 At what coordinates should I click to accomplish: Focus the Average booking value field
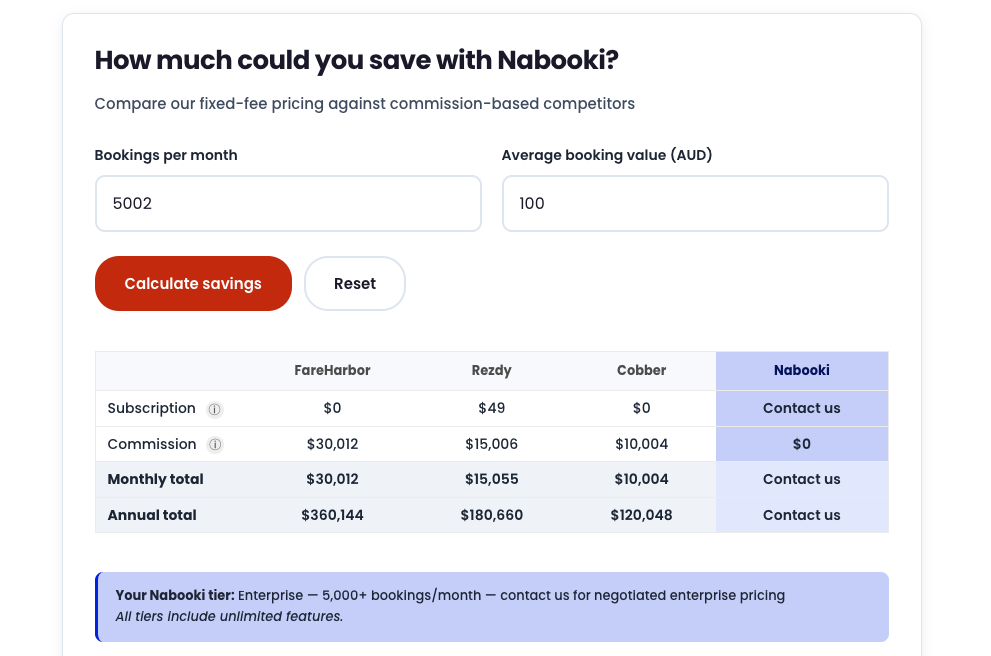(695, 203)
